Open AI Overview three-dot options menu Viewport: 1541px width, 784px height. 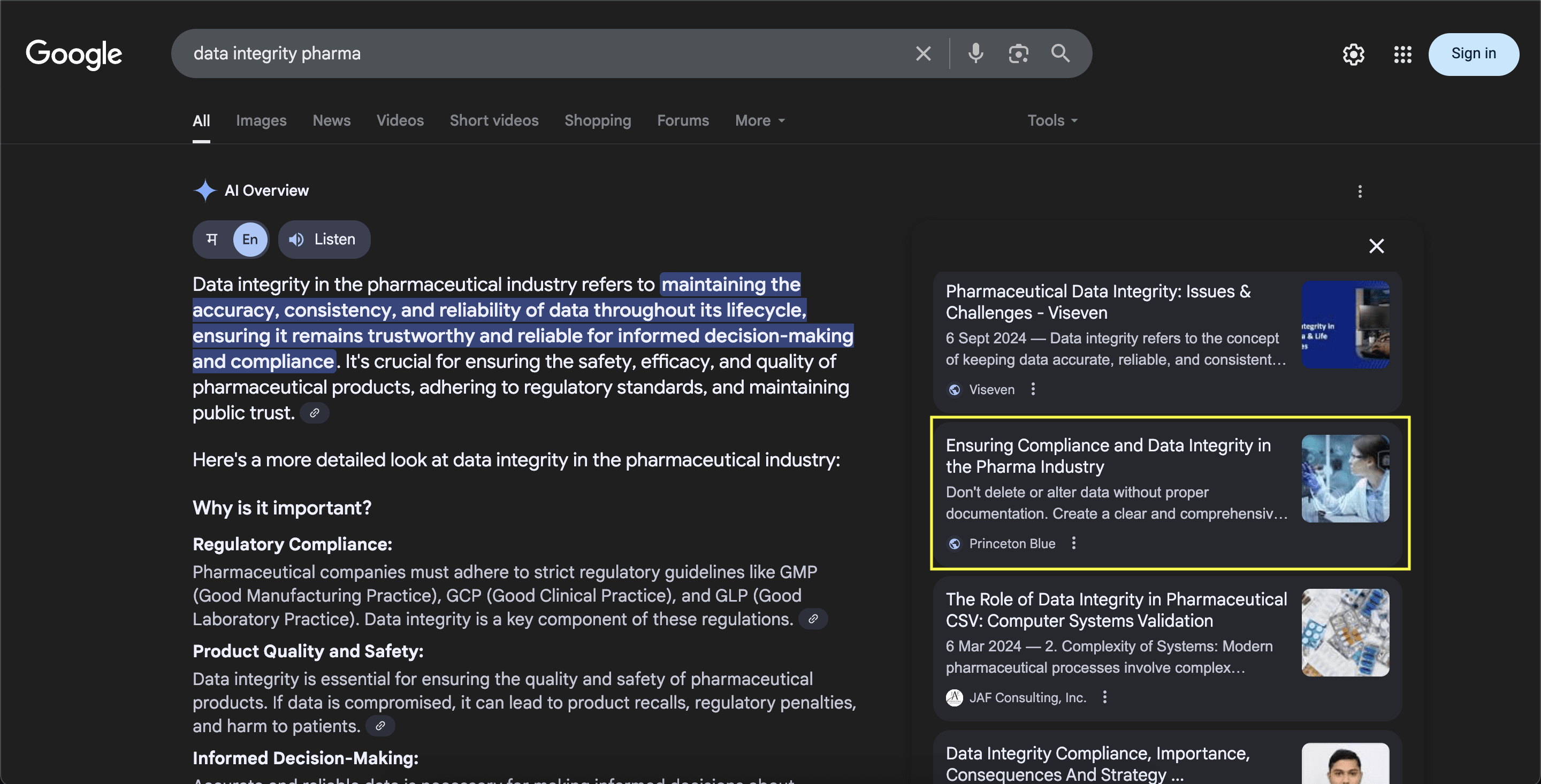click(1360, 191)
